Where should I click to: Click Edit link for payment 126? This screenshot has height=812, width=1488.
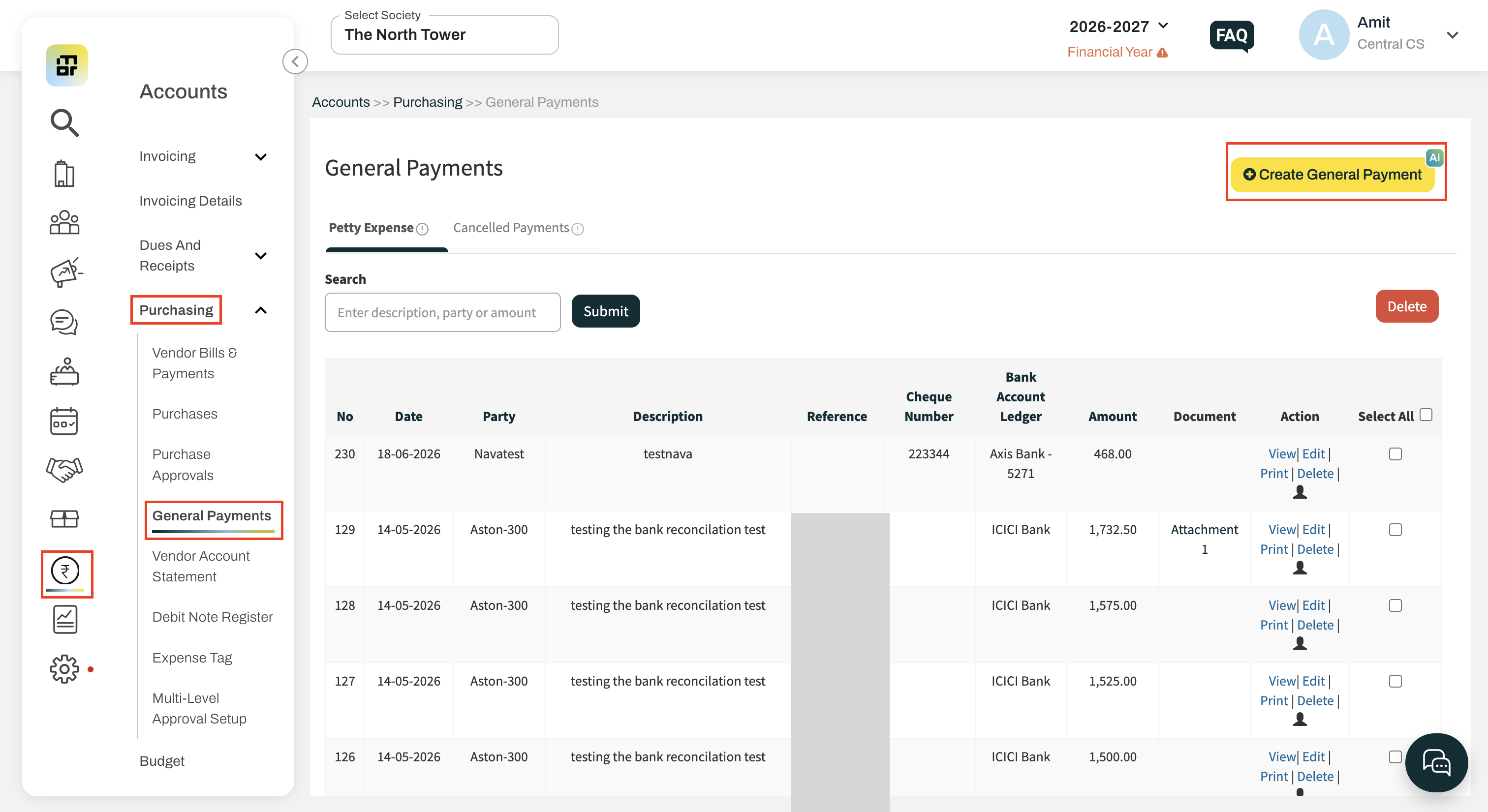pos(1313,756)
